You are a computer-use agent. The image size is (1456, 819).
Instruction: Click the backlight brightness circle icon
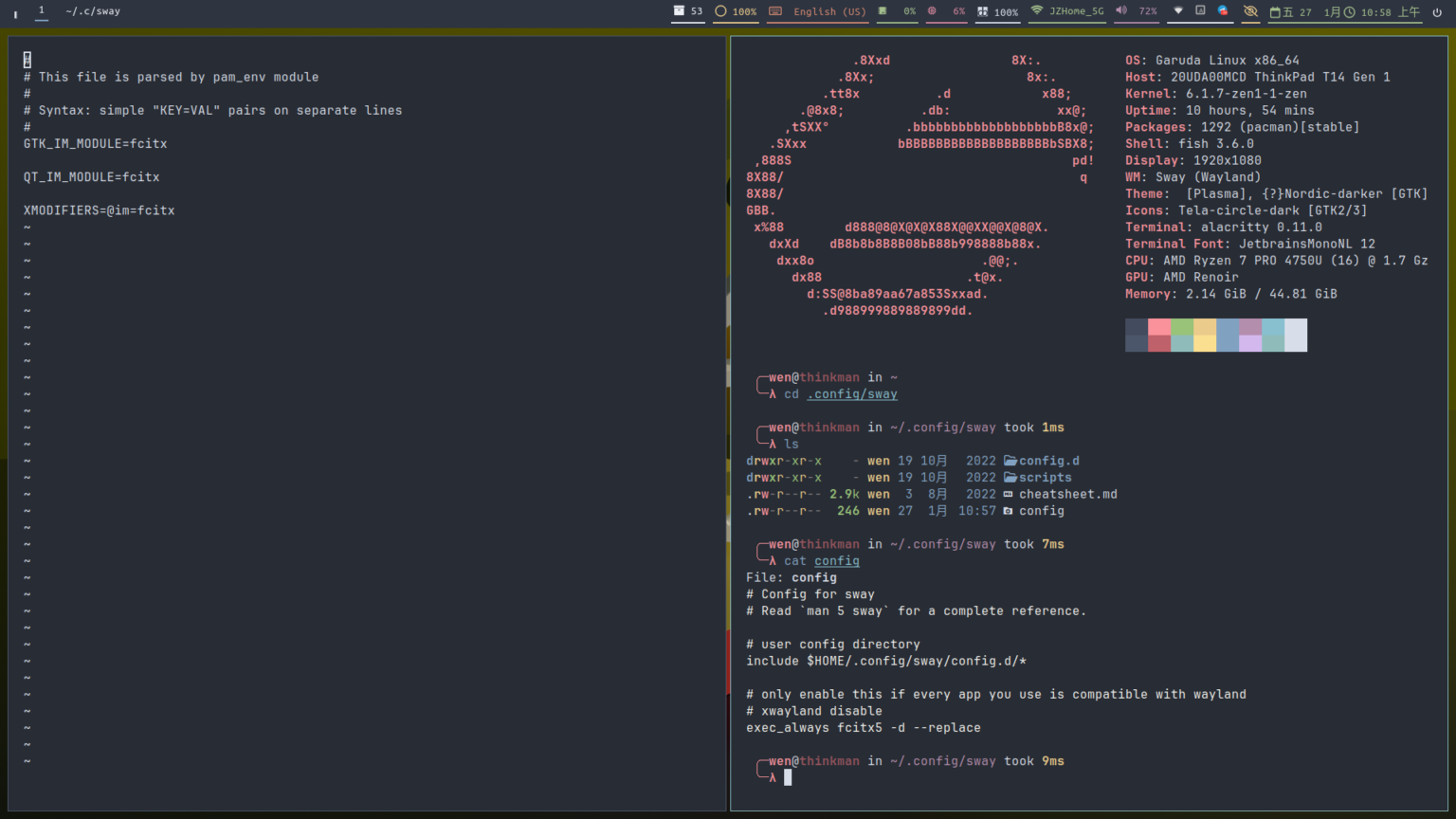coord(720,11)
